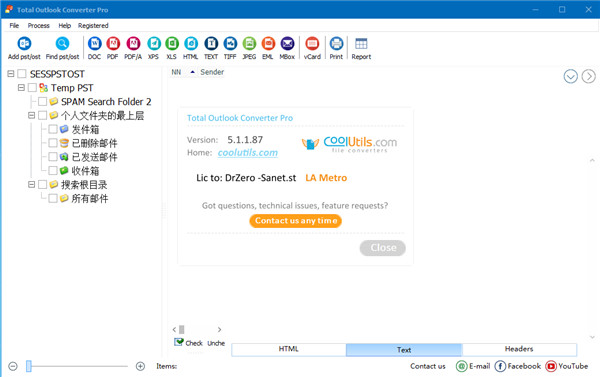The height and width of the screenshot is (377, 600).
Task: Click the circled down-arrow icon
Action: [571, 77]
